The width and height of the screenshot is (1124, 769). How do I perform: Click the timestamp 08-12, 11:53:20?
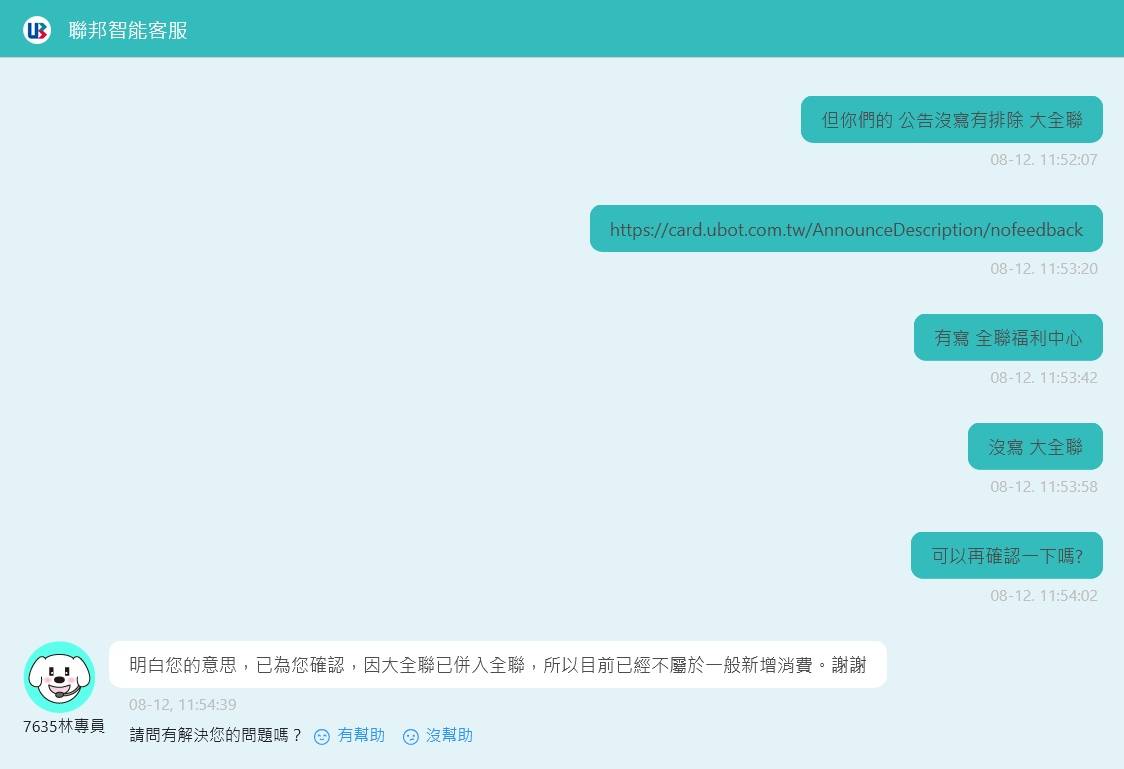point(1044,269)
